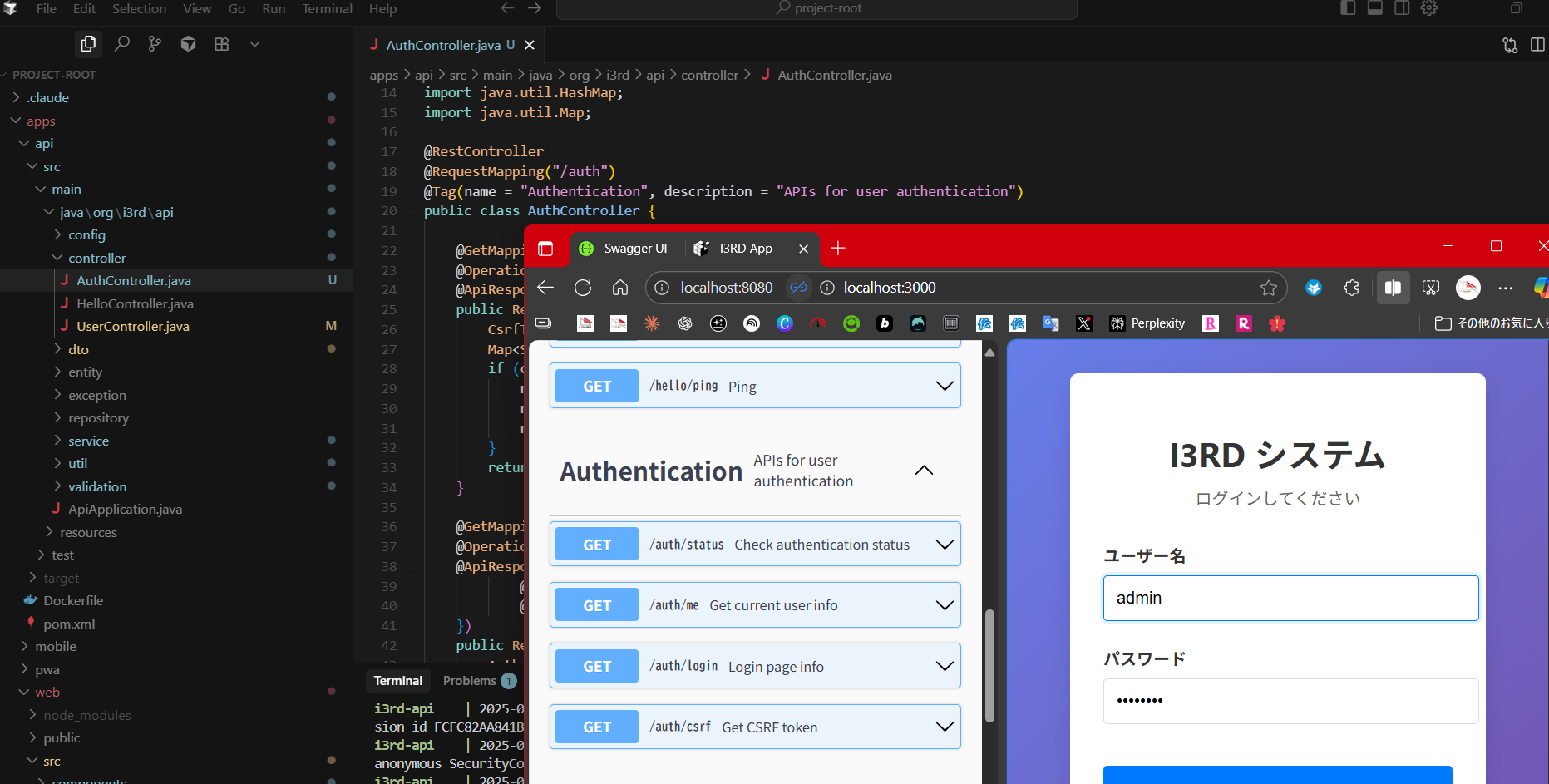Click the ユーザー名 input containing admin
Screen dimensions: 1549x784
tap(1290, 598)
